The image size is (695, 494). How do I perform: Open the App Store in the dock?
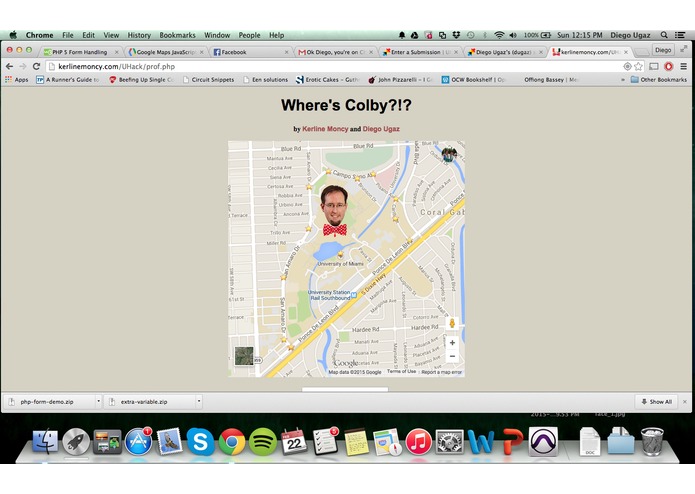tap(138, 441)
